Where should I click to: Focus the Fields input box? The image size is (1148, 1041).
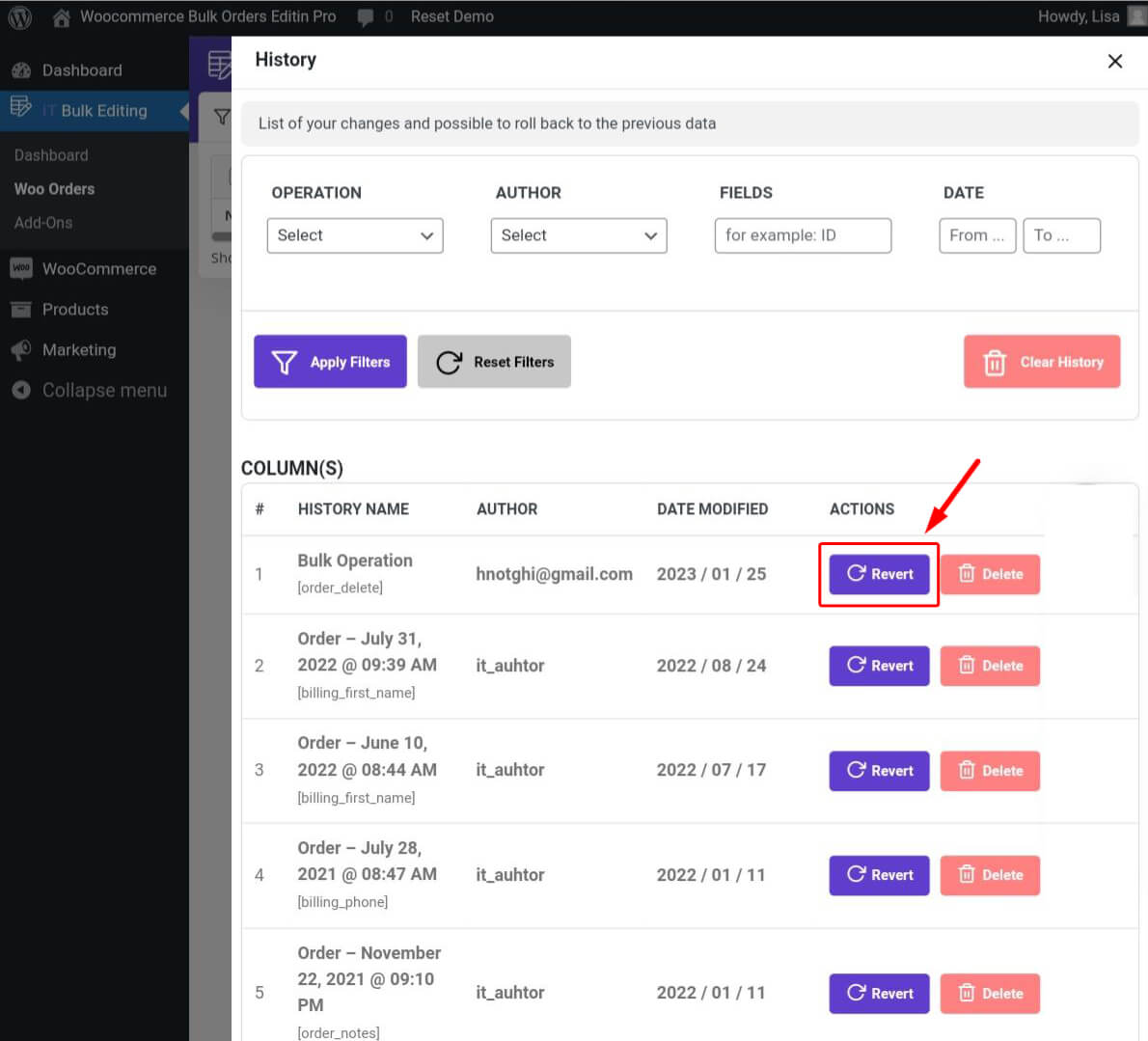(x=804, y=235)
